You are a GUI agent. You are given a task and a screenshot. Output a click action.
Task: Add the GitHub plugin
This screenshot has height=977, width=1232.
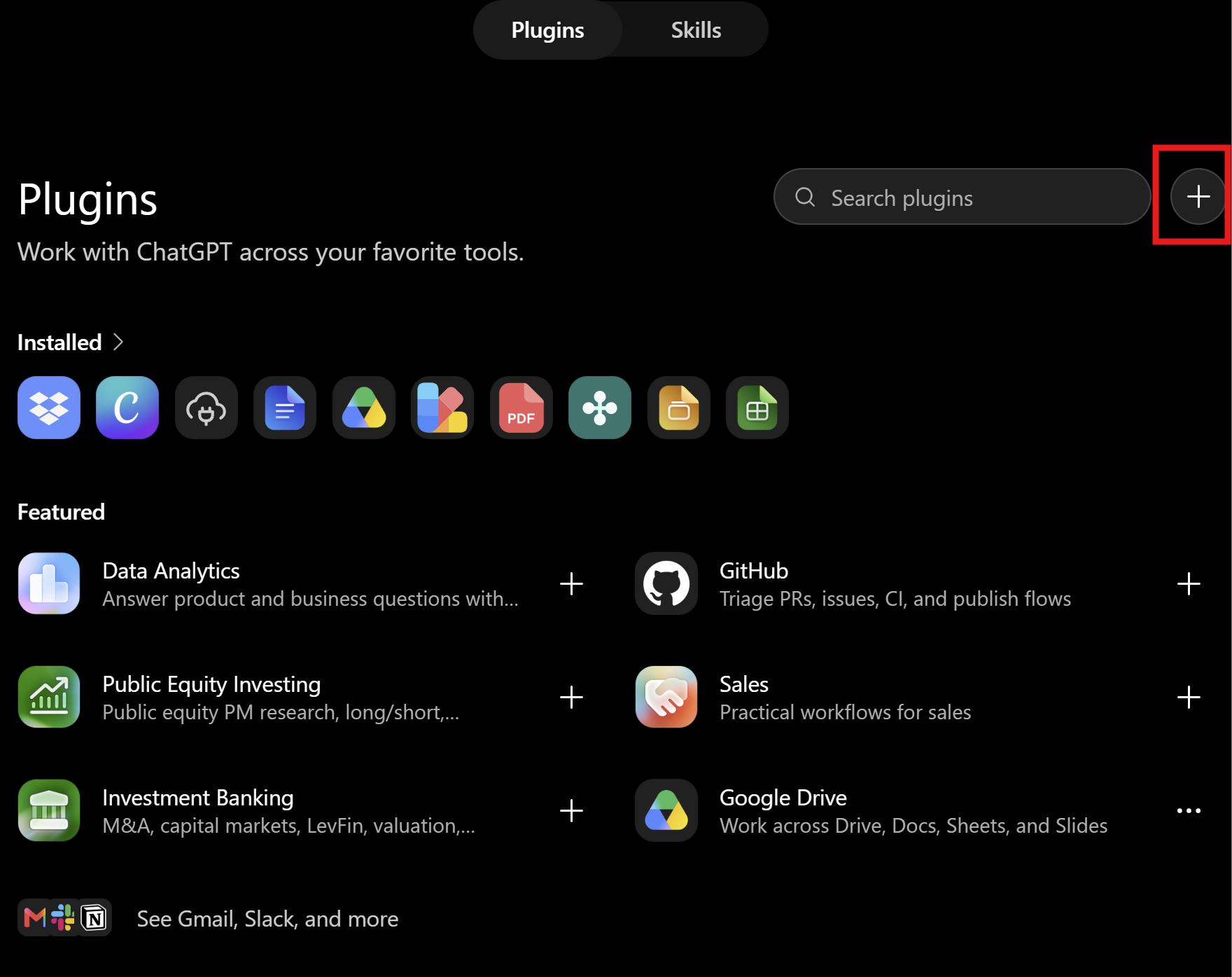(1189, 583)
